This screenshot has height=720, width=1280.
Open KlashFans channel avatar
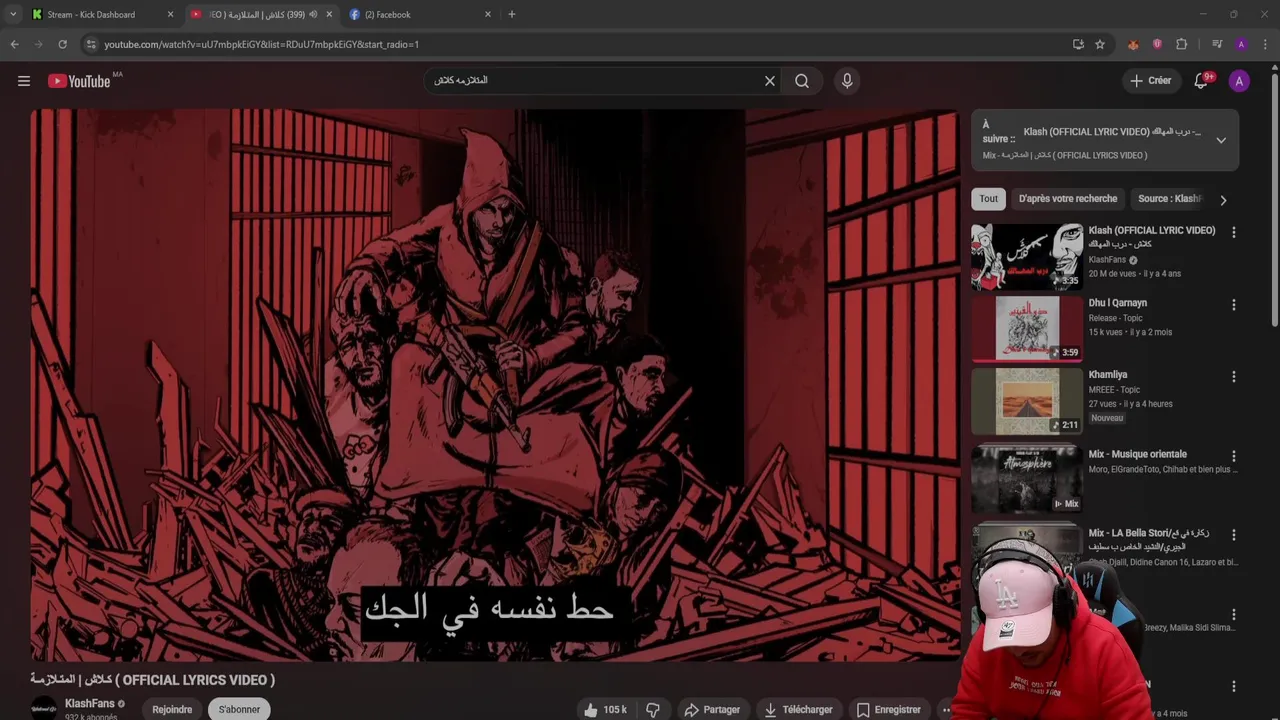pyautogui.click(x=44, y=708)
